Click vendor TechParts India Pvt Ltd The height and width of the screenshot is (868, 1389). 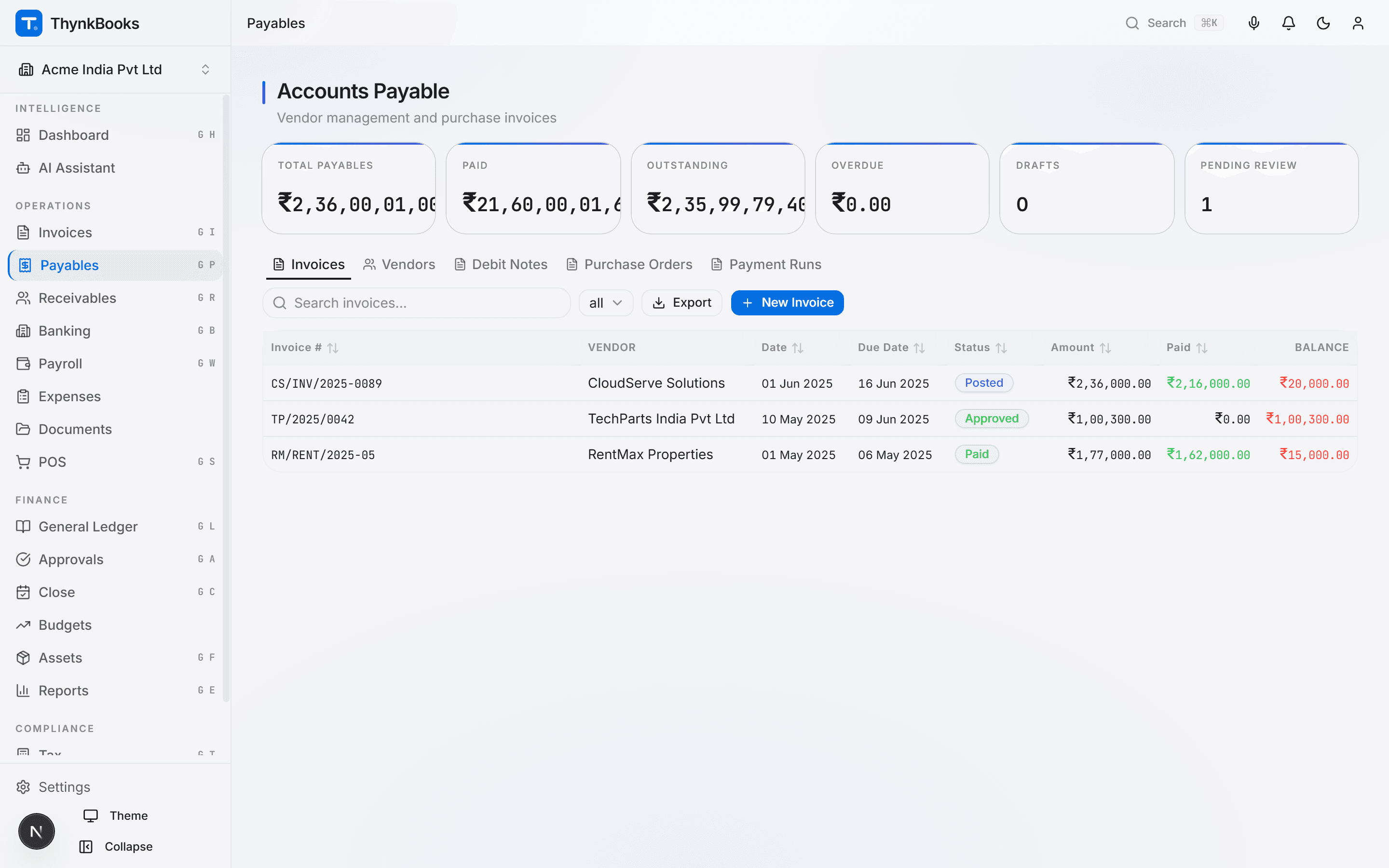(661, 419)
